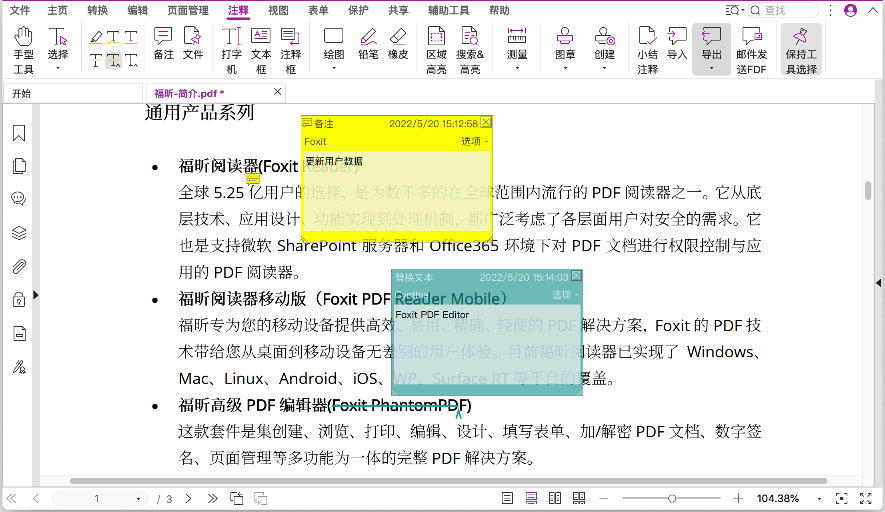
Task: Close the yellow note popup
Action: pos(486,122)
